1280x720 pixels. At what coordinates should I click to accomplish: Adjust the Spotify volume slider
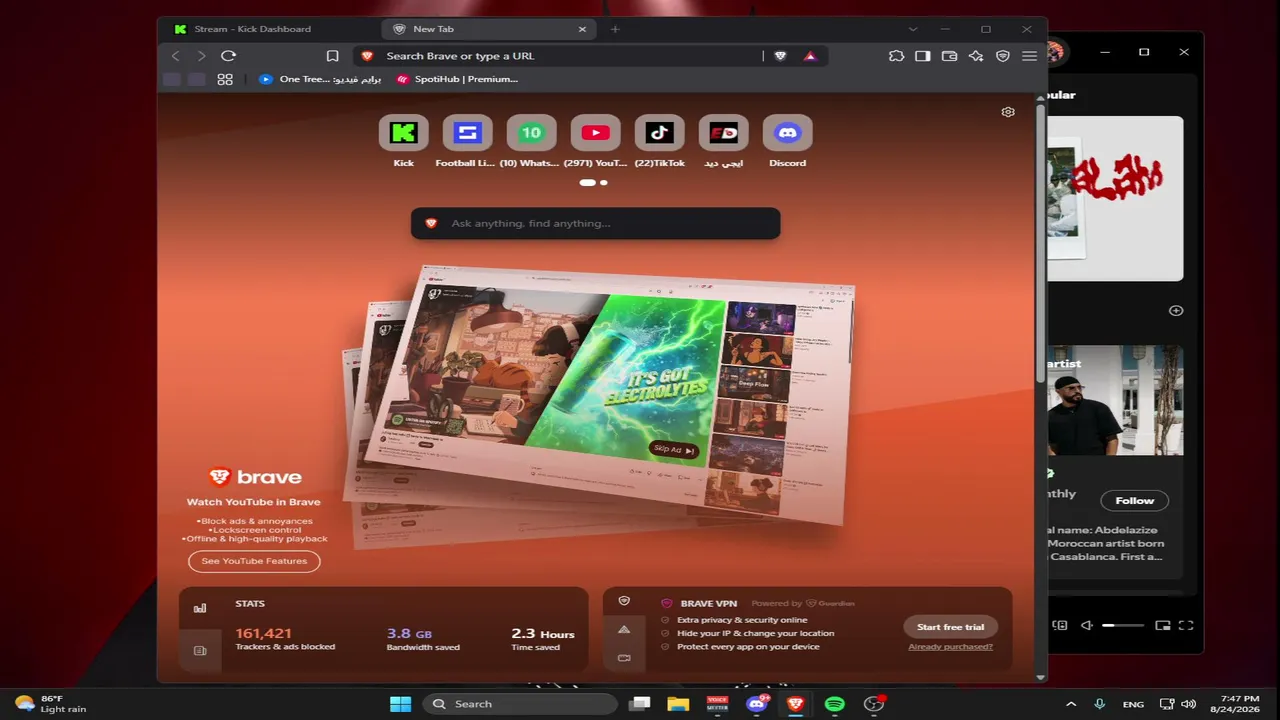[x=1123, y=625]
